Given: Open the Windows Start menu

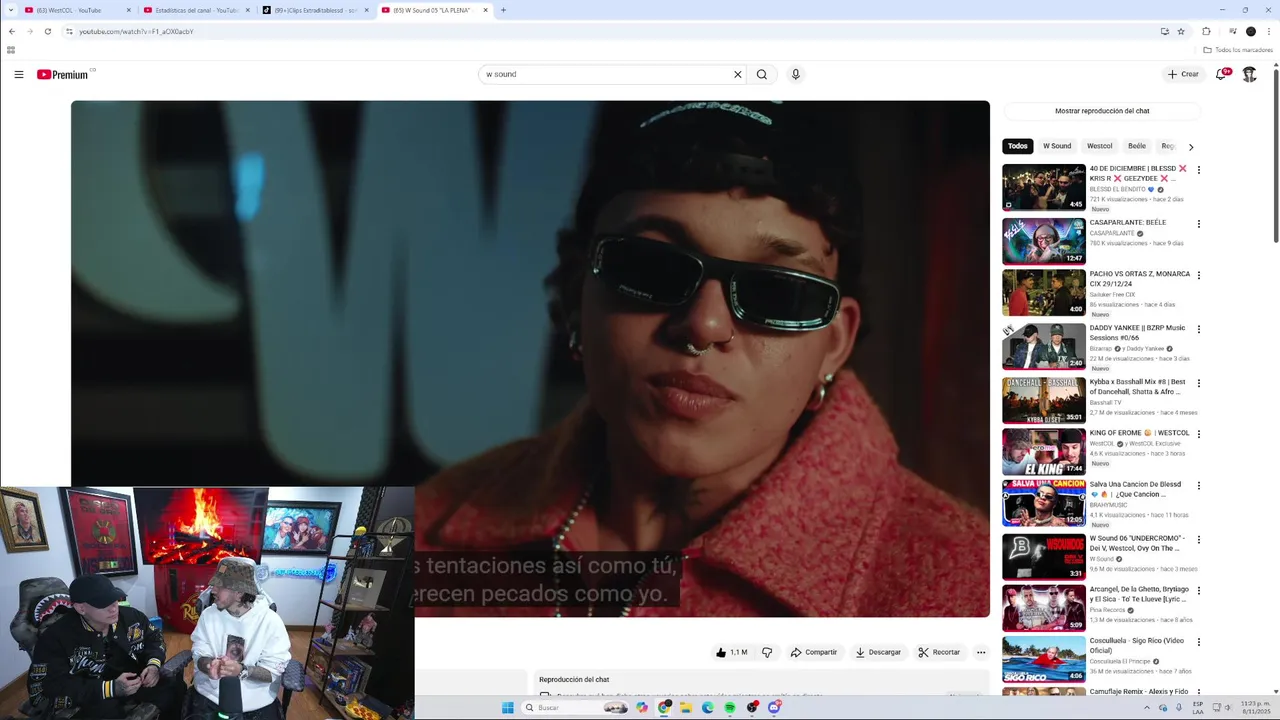Looking at the screenshot, I should click(507, 707).
